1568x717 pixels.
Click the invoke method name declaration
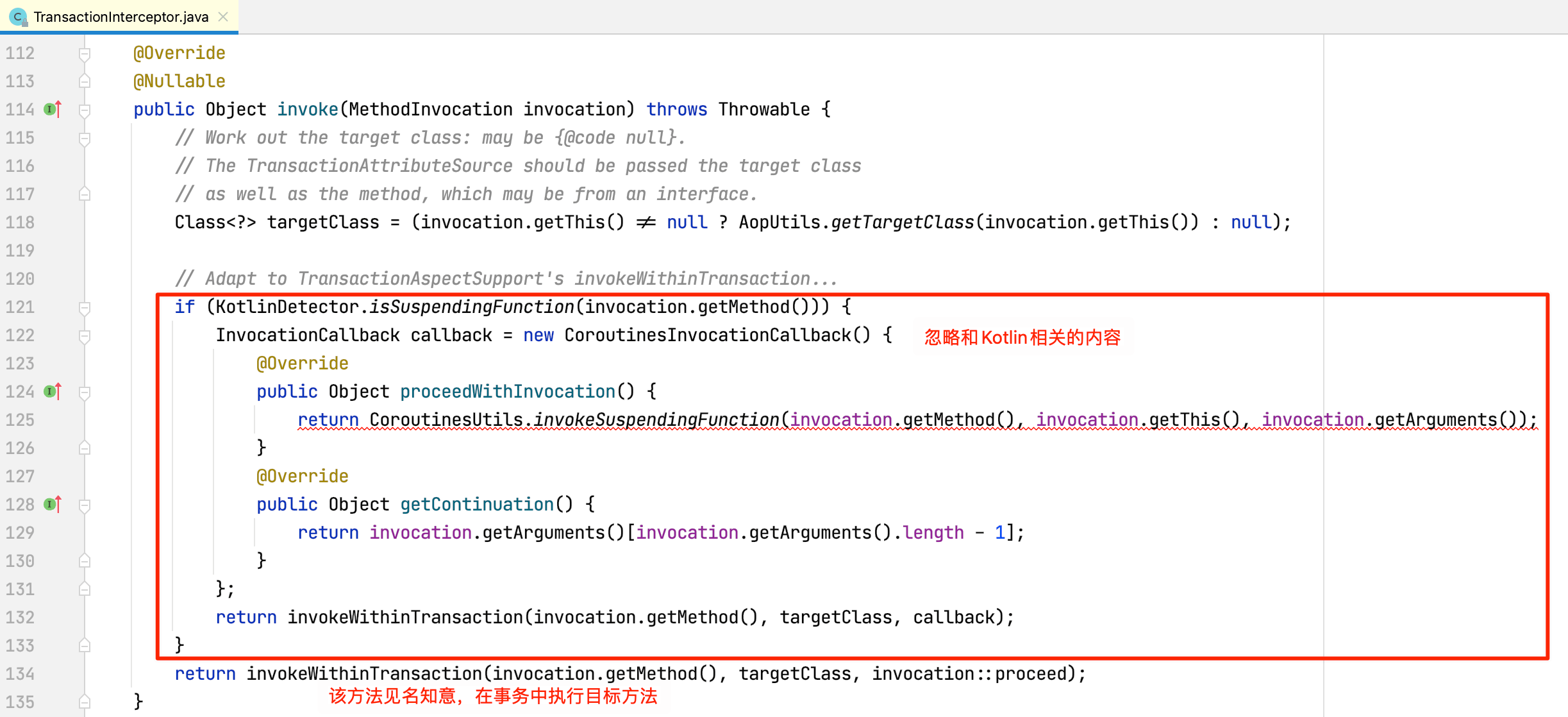[x=307, y=110]
